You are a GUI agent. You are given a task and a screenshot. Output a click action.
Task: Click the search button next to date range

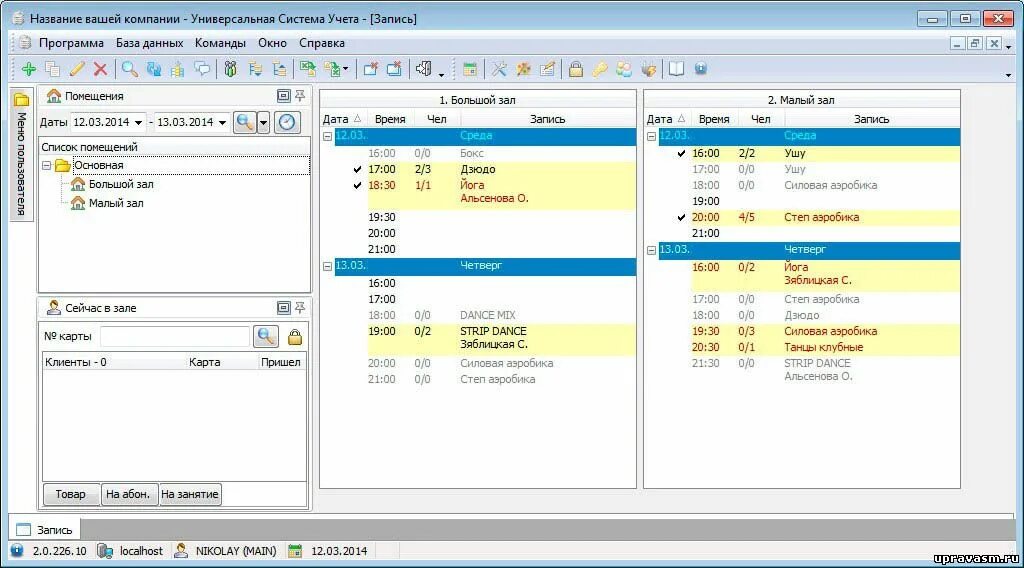[245, 122]
